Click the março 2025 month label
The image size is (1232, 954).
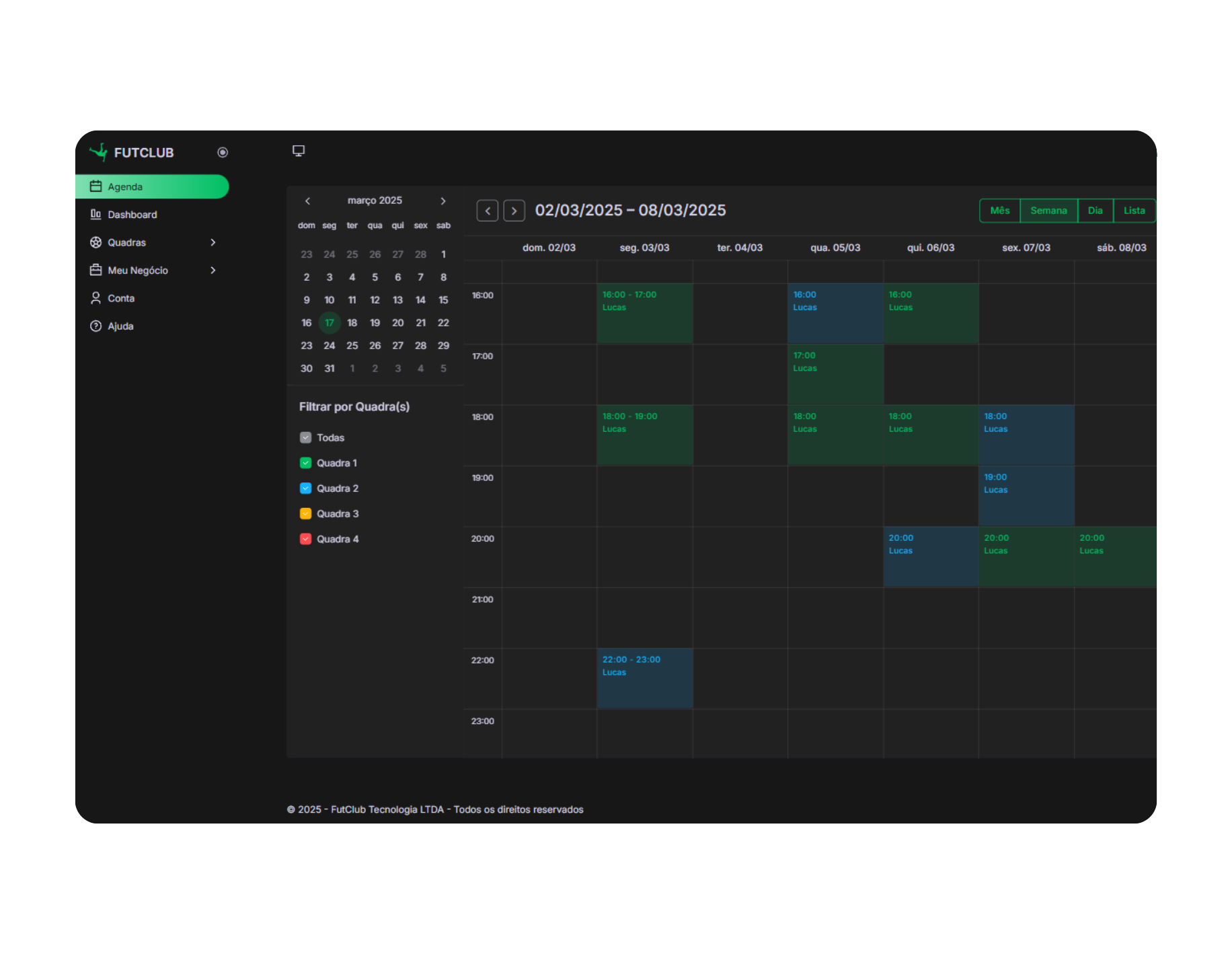tap(375, 200)
